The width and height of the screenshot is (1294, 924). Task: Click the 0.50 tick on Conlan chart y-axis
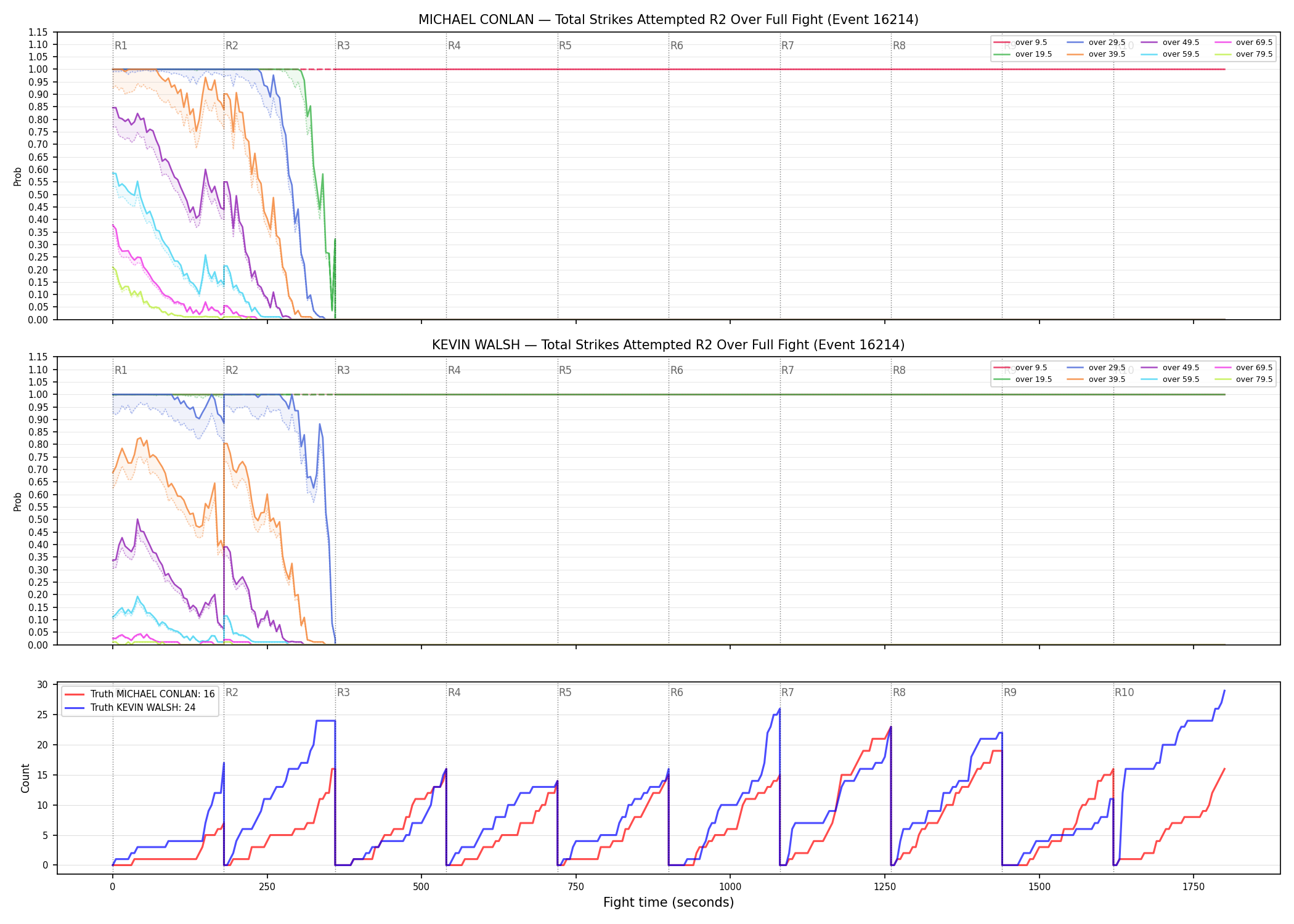[38, 195]
